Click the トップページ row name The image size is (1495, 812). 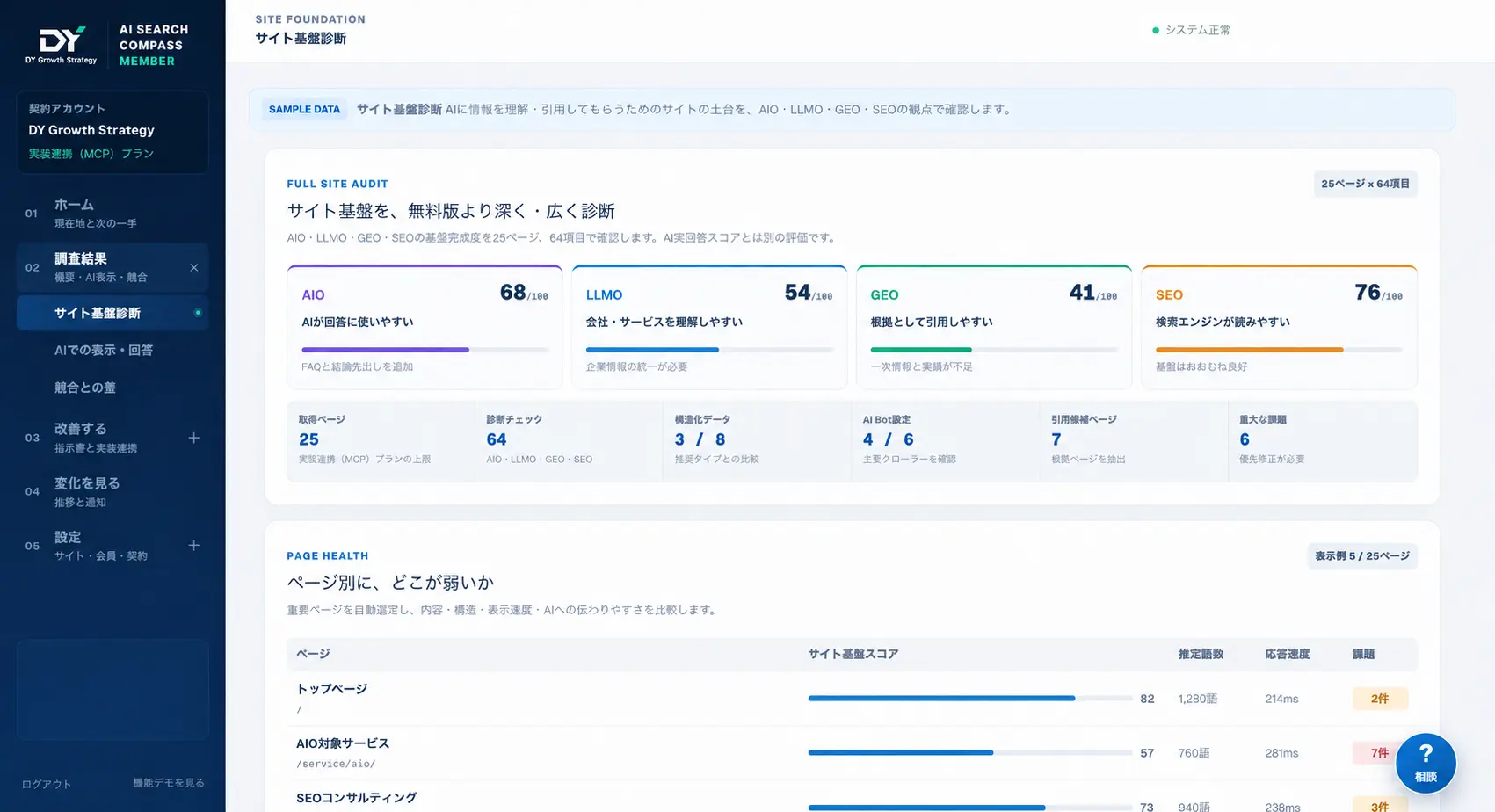pyautogui.click(x=331, y=689)
